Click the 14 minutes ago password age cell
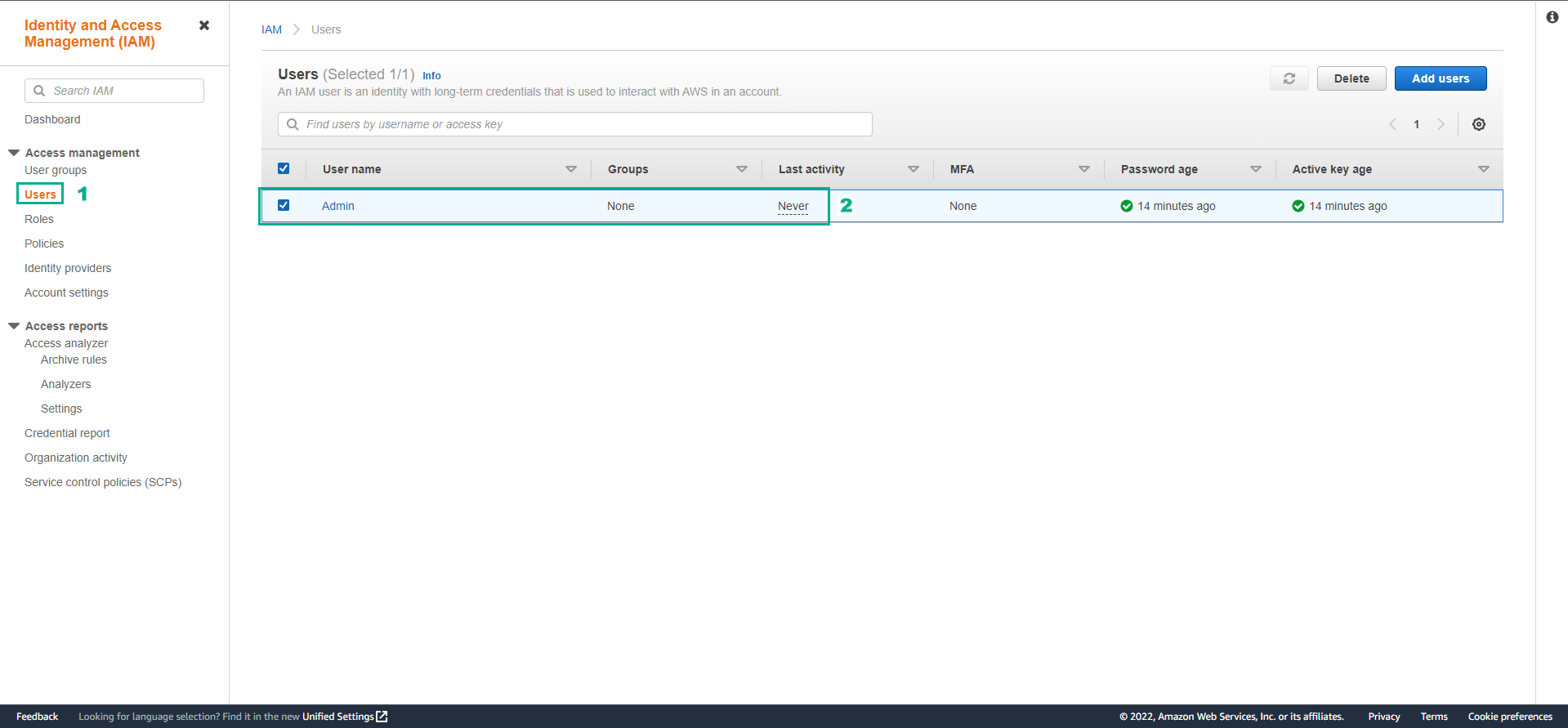 (x=1177, y=206)
